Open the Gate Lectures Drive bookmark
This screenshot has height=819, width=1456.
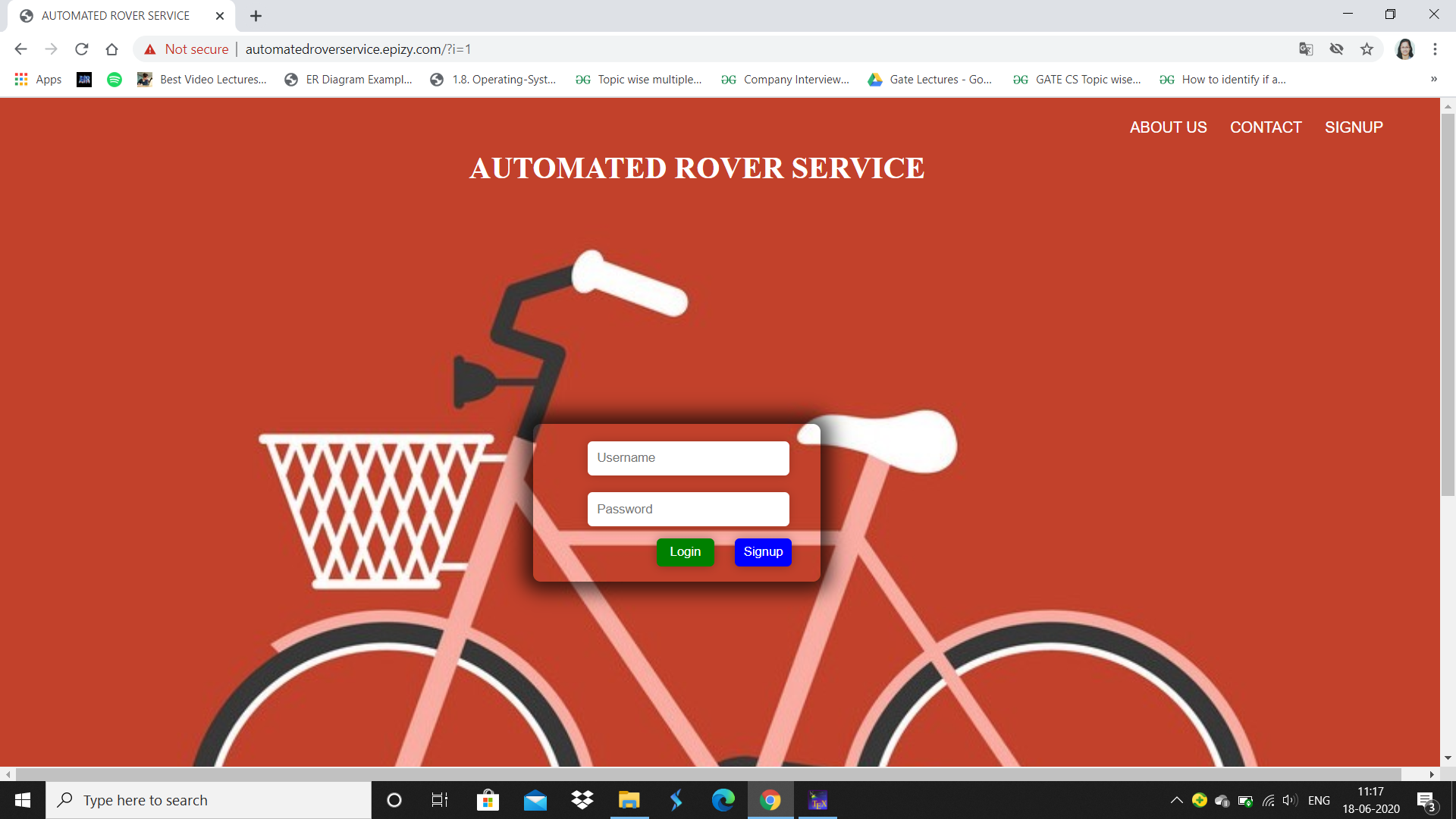coord(930,80)
